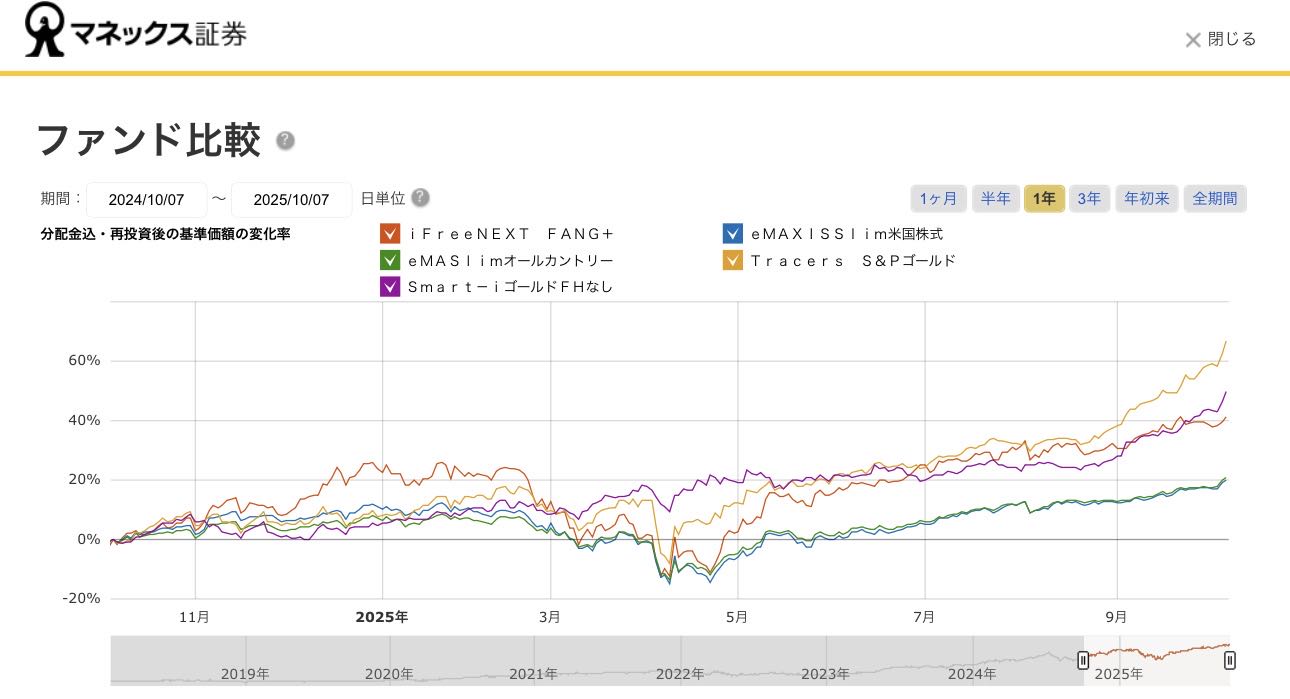The height and width of the screenshot is (699, 1290).
Task: Show 全期間 full period chart
Action: point(1215,199)
